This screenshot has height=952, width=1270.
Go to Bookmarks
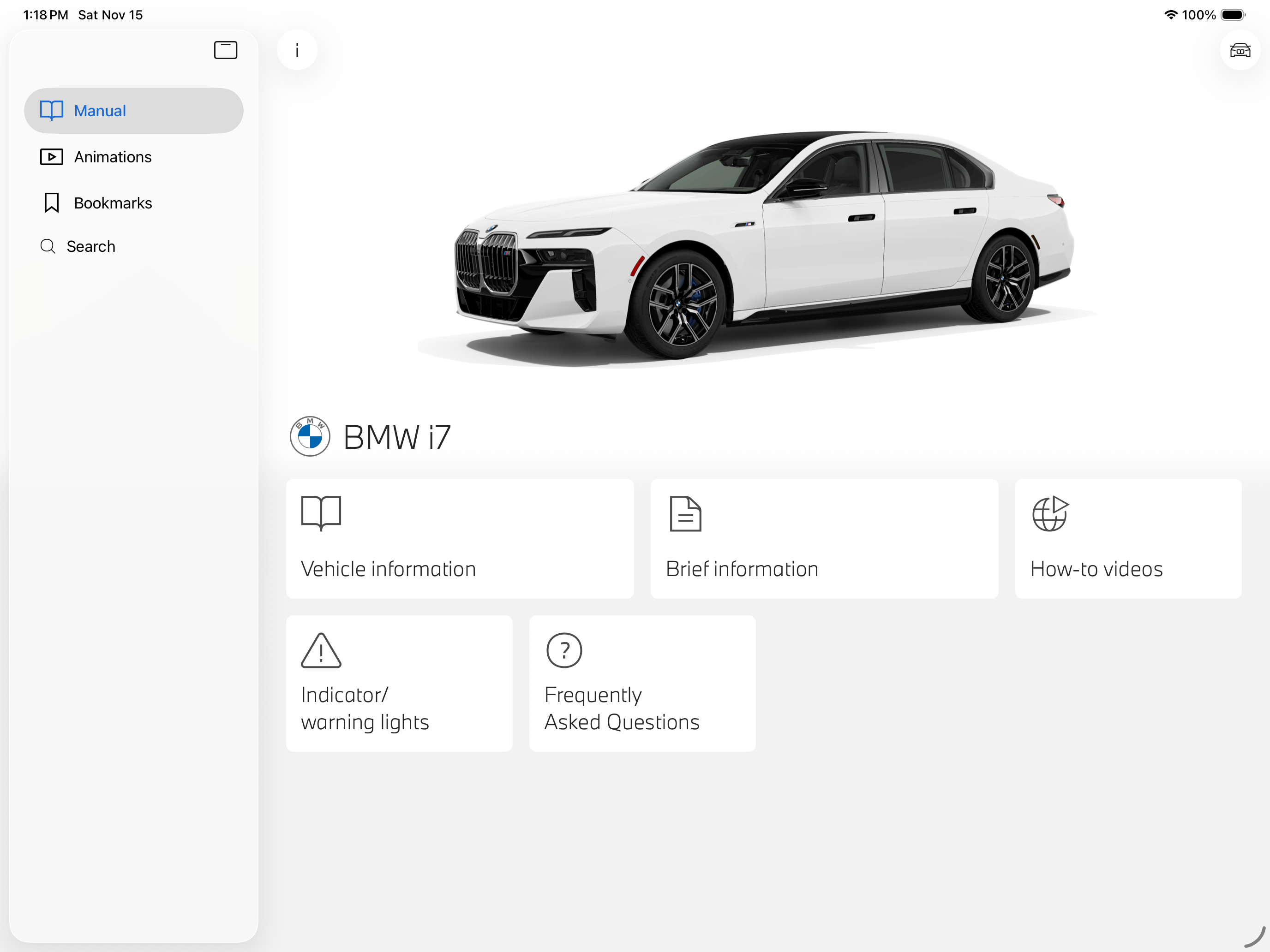tap(113, 202)
